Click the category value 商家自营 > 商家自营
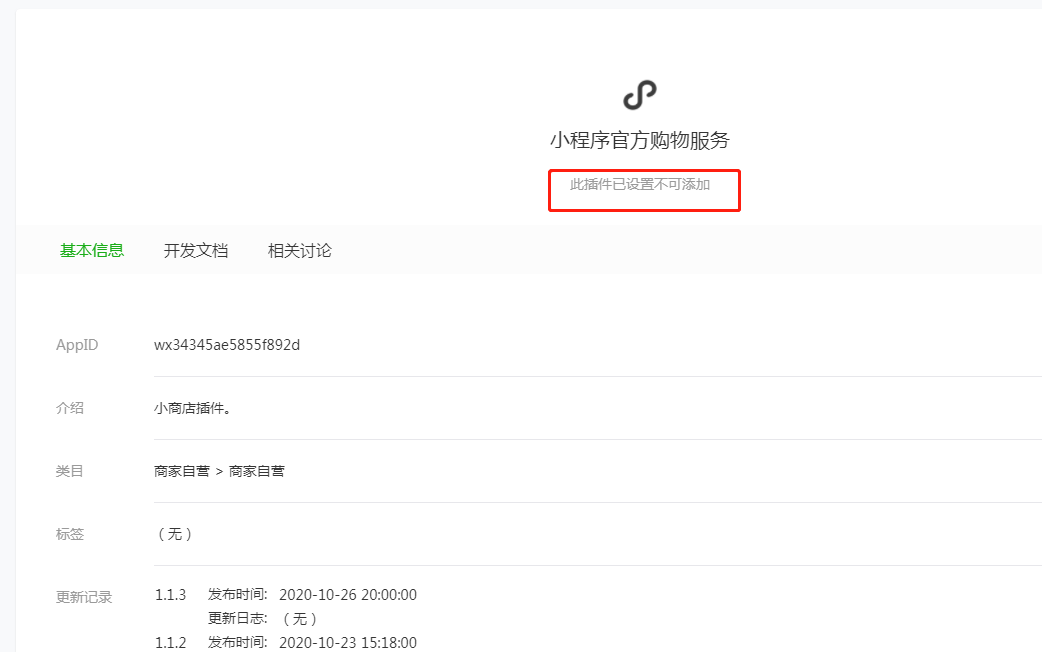Screen dimensions: 1042x652 (x=219, y=471)
